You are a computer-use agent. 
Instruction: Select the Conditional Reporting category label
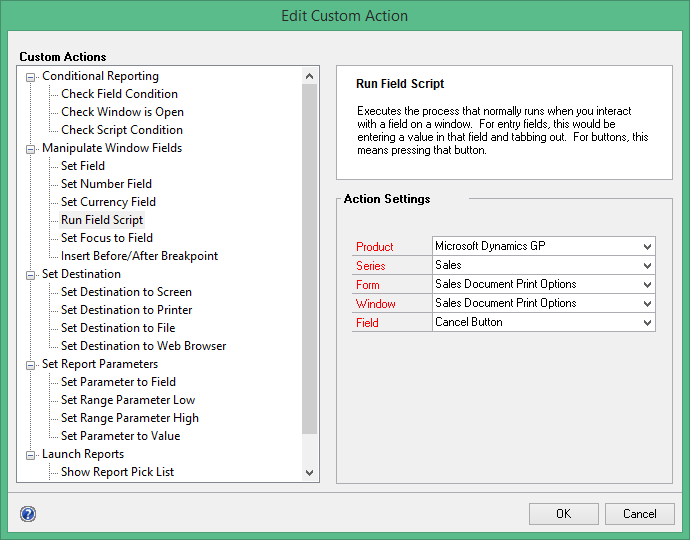[100, 76]
